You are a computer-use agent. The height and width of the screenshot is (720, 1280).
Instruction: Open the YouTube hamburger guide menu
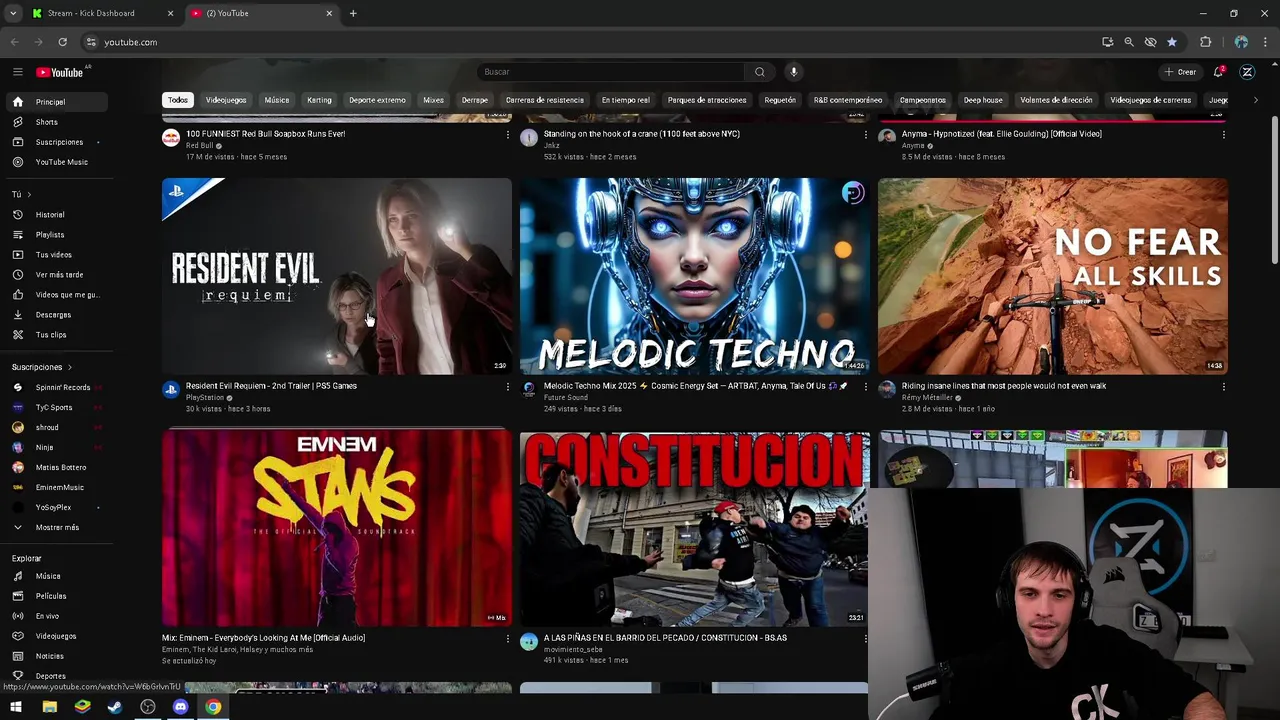[17, 72]
